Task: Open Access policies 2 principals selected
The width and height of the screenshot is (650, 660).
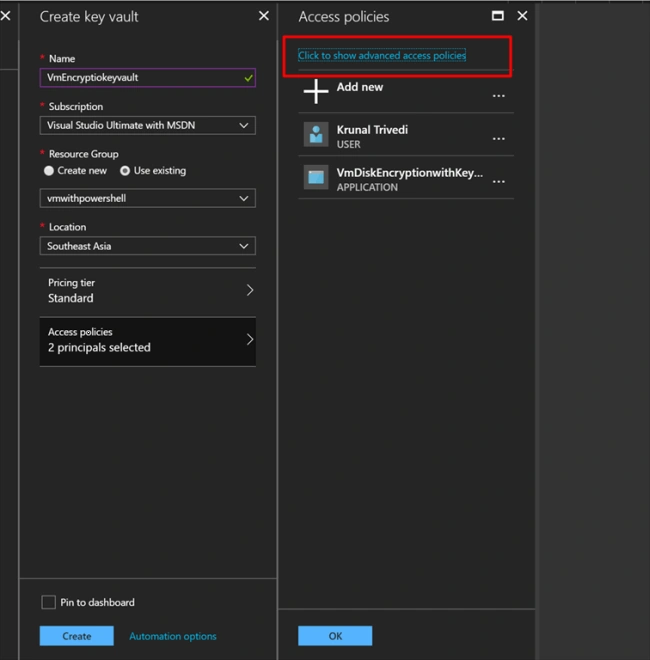Action: click(x=147, y=340)
